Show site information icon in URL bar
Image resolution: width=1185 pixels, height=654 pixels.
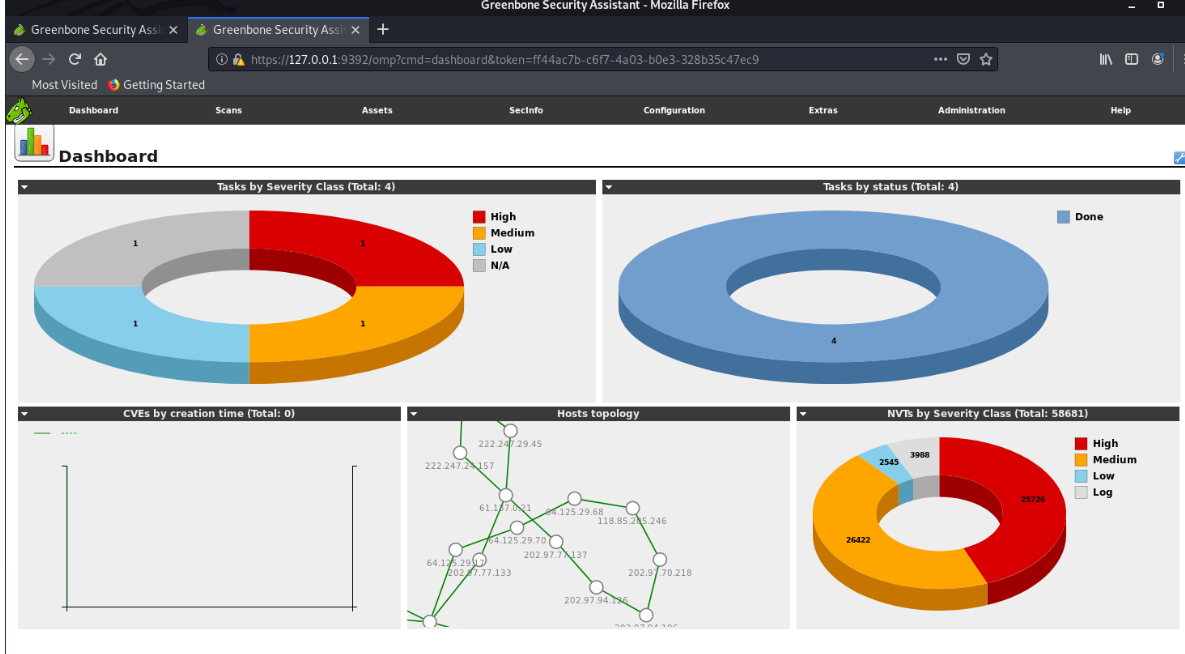point(221,59)
